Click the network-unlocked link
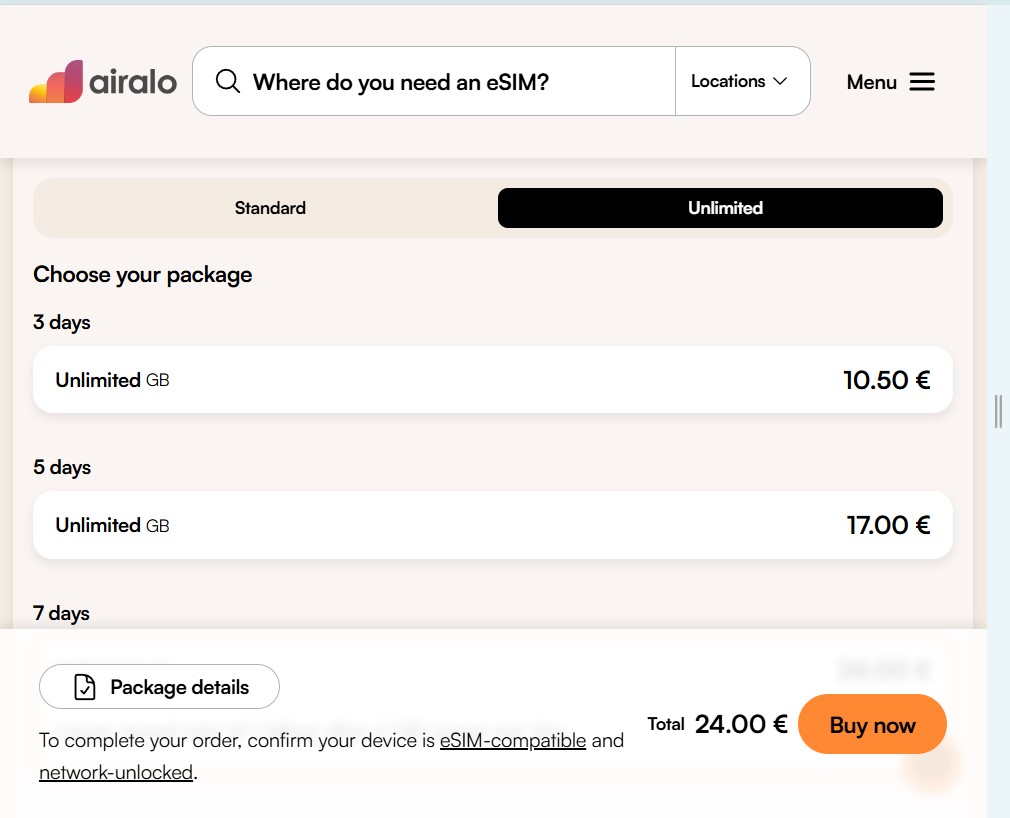The width and height of the screenshot is (1010, 818). point(114,772)
